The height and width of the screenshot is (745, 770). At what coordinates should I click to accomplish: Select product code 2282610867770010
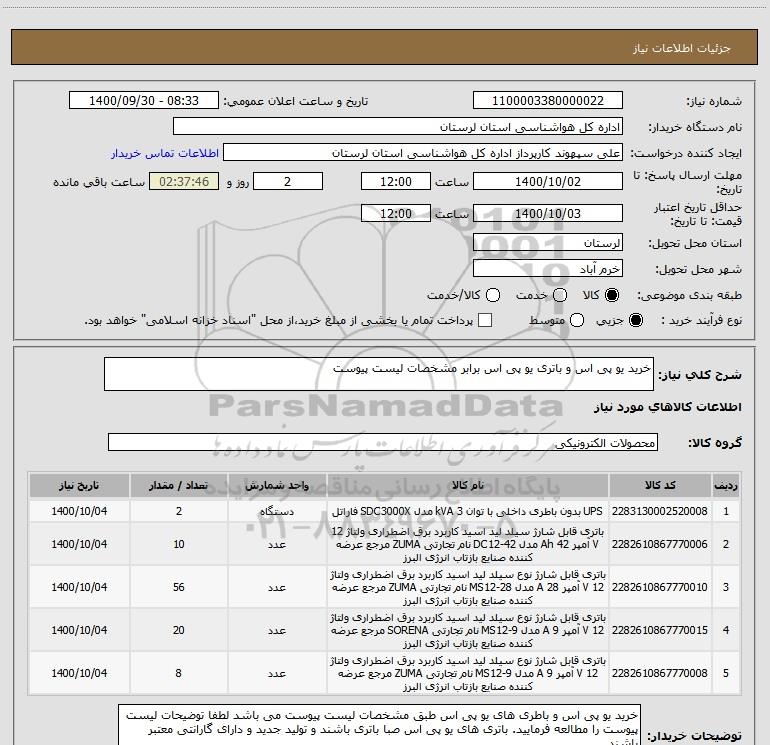pos(660,587)
